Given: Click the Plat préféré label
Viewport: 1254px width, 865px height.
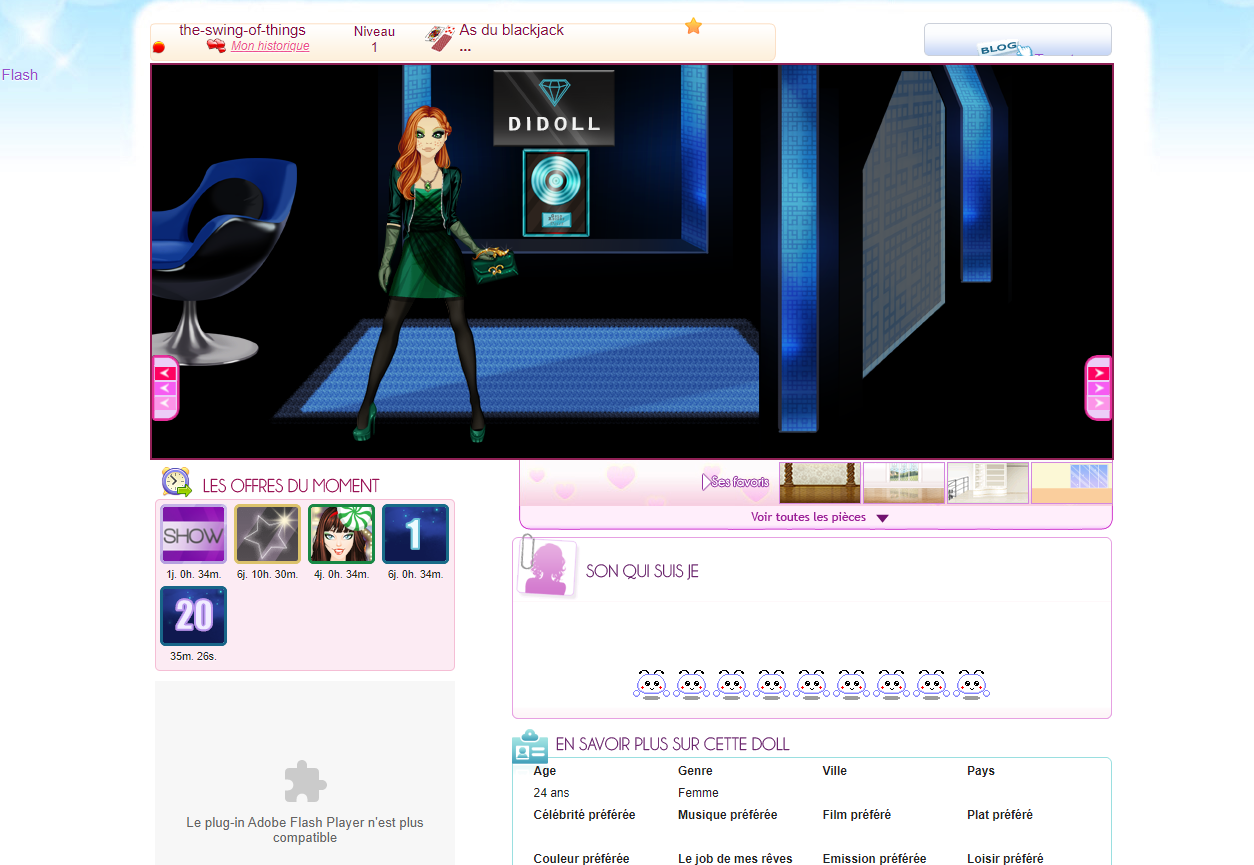Looking at the screenshot, I should coord(1000,815).
